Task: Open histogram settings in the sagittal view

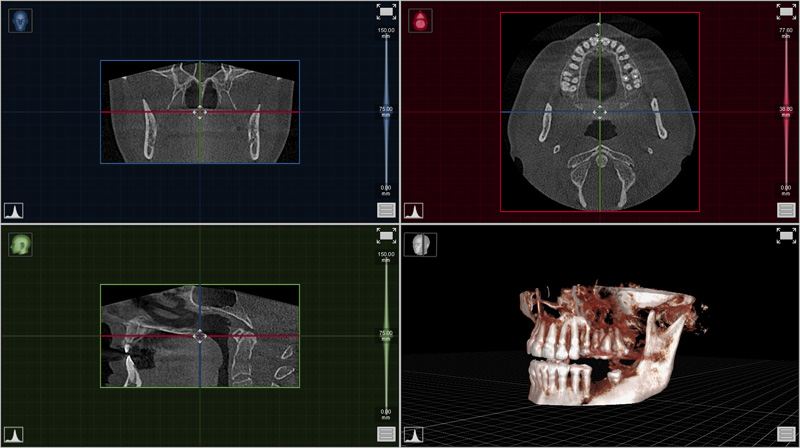Action: (x=15, y=435)
